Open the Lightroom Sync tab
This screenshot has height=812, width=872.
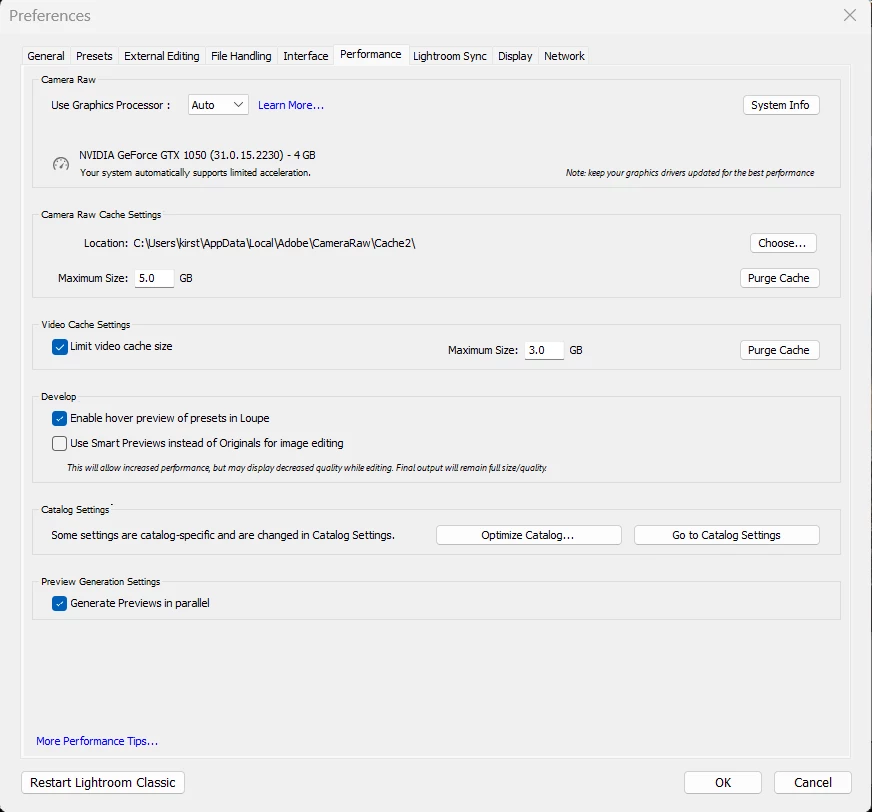coord(449,56)
